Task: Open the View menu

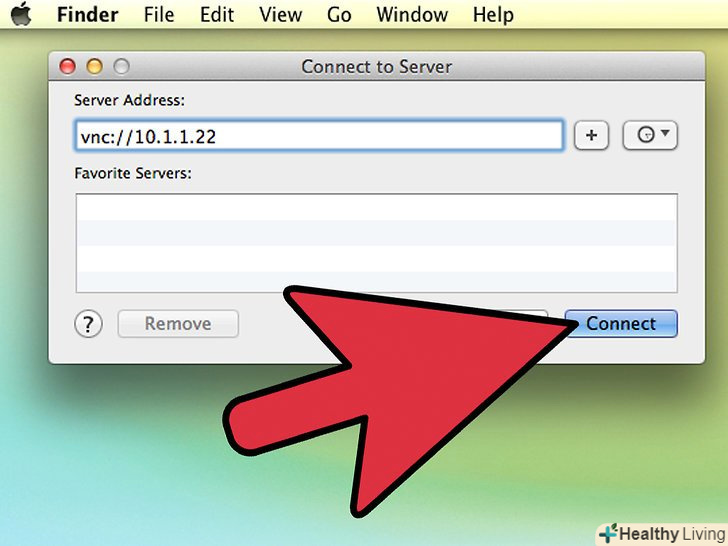Action: pos(280,14)
